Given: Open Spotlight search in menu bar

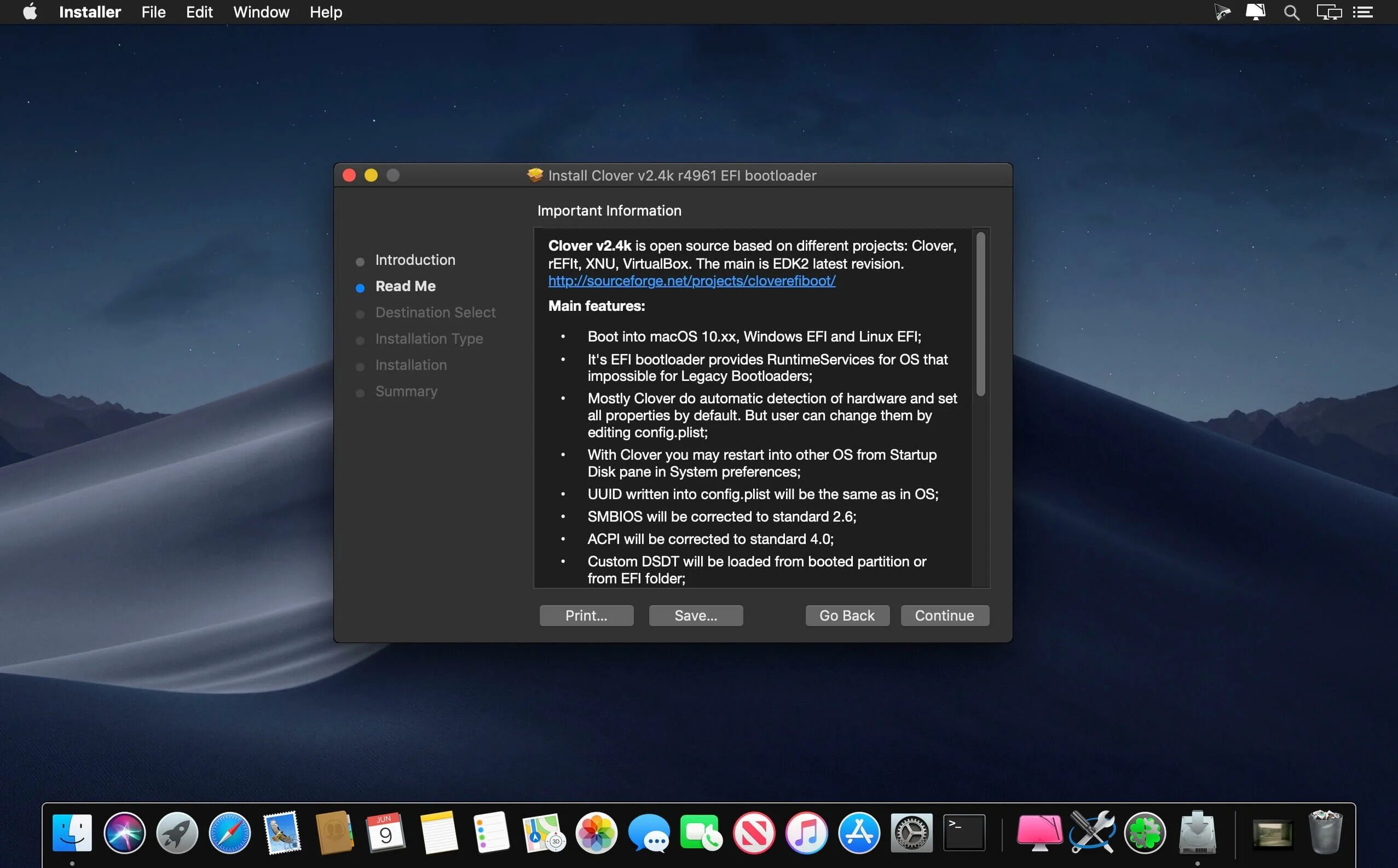Looking at the screenshot, I should (1291, 12).
